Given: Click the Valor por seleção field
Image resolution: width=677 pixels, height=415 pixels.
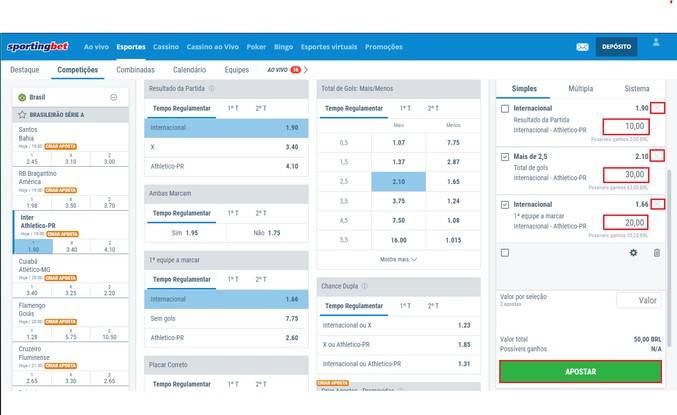Looking at the screenshot, I should [639, 300].
